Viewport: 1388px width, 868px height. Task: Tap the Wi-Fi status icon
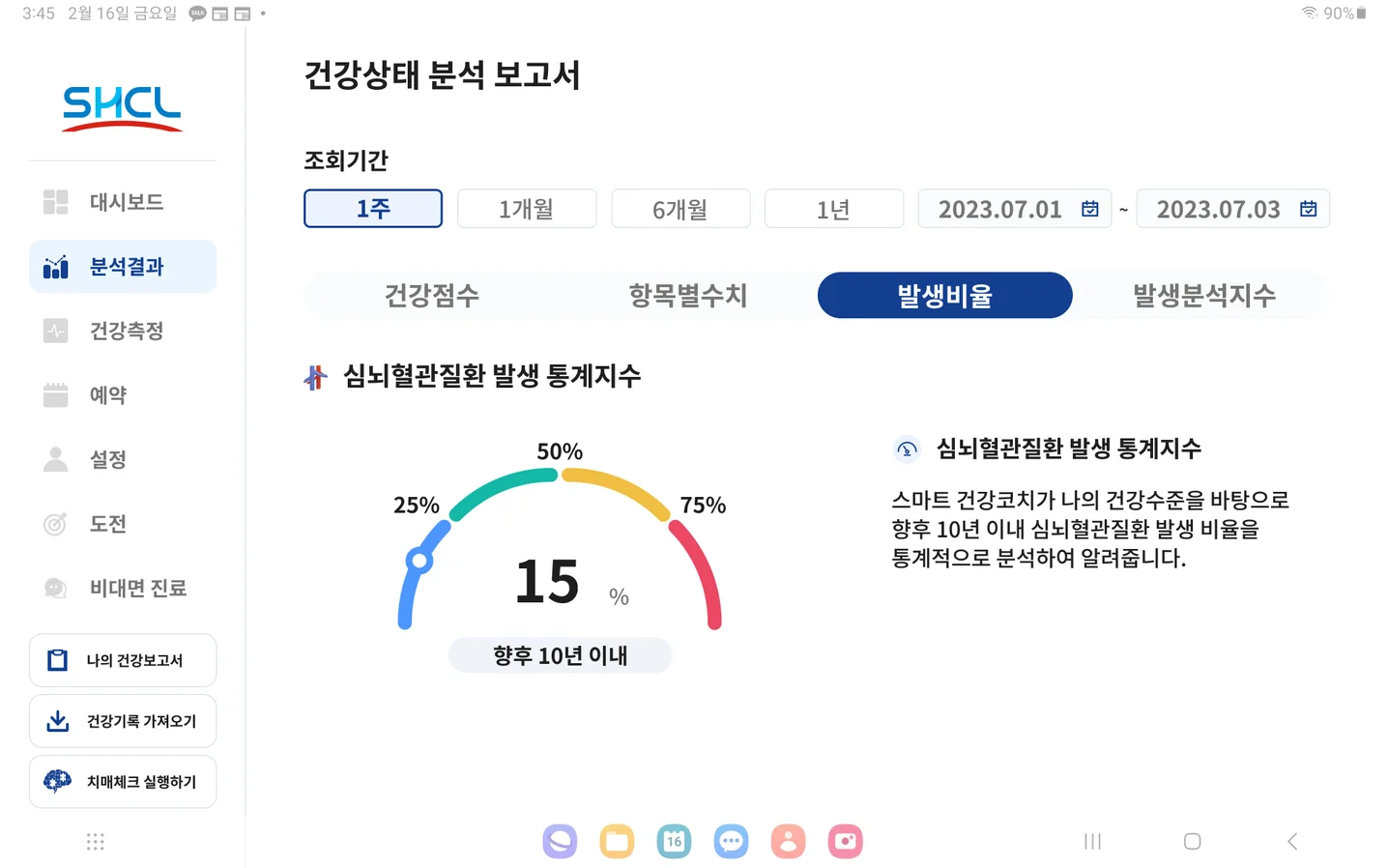[x=1310, y=14]
